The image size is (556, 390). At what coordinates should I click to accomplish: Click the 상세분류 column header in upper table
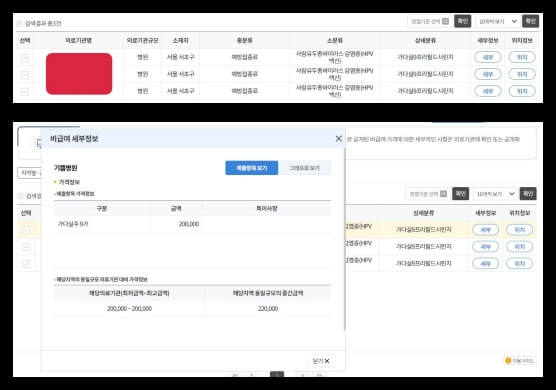click(425, 40)
